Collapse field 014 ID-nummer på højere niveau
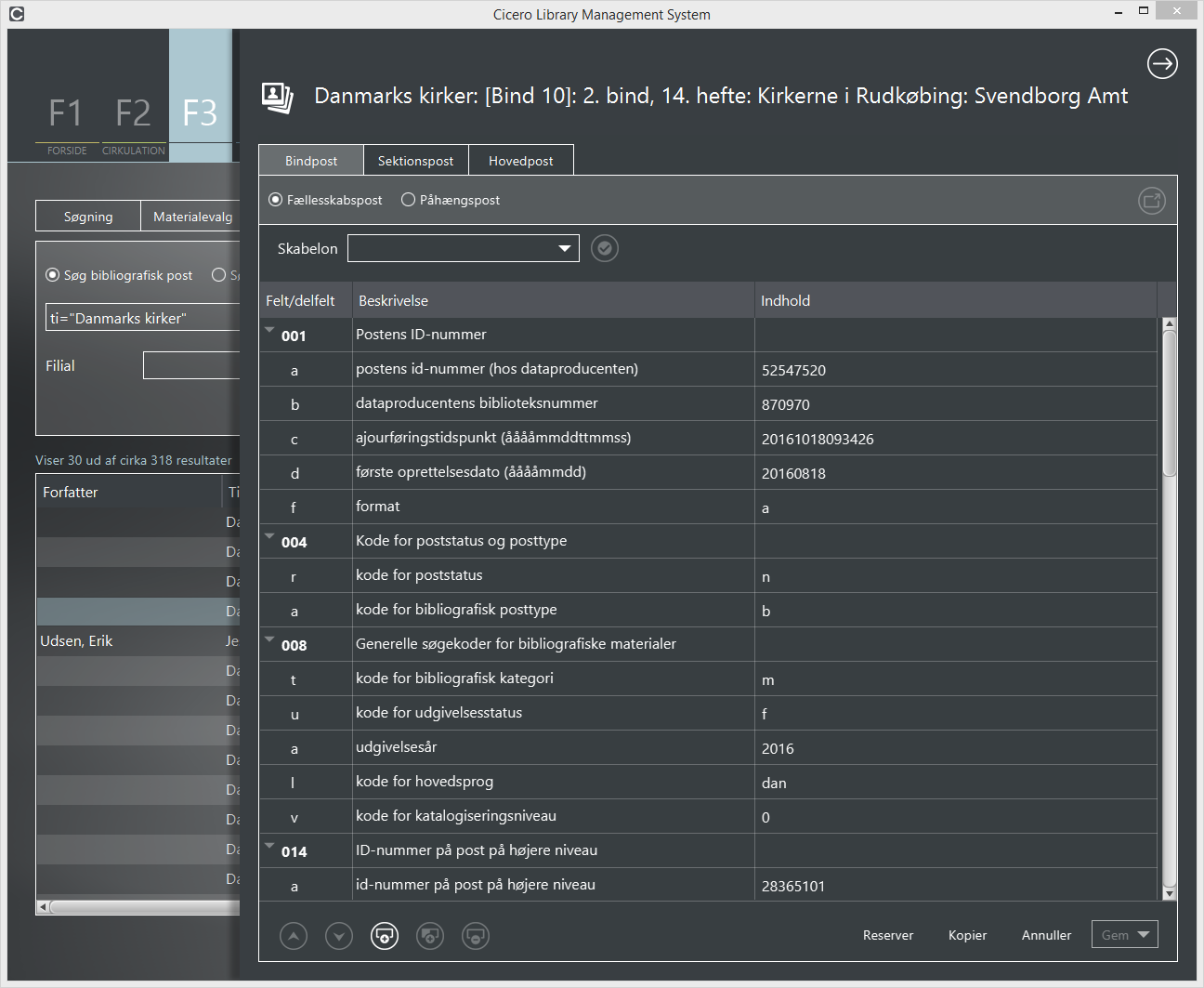The height and width of the screenshot is (988, 1204). click(269, 846)
